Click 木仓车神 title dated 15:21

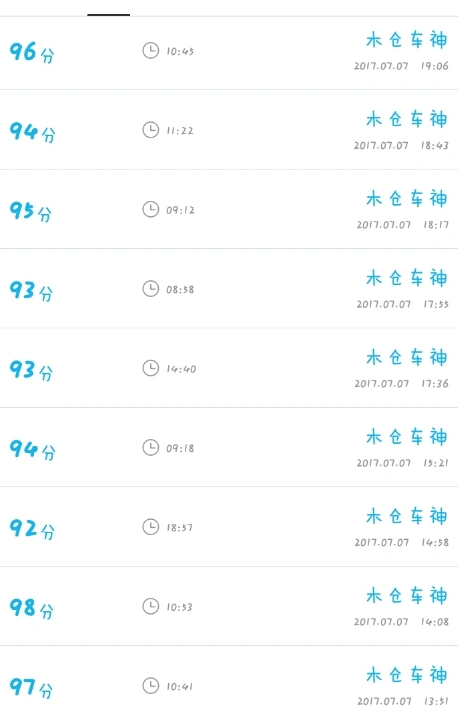[x=407, y=437]
